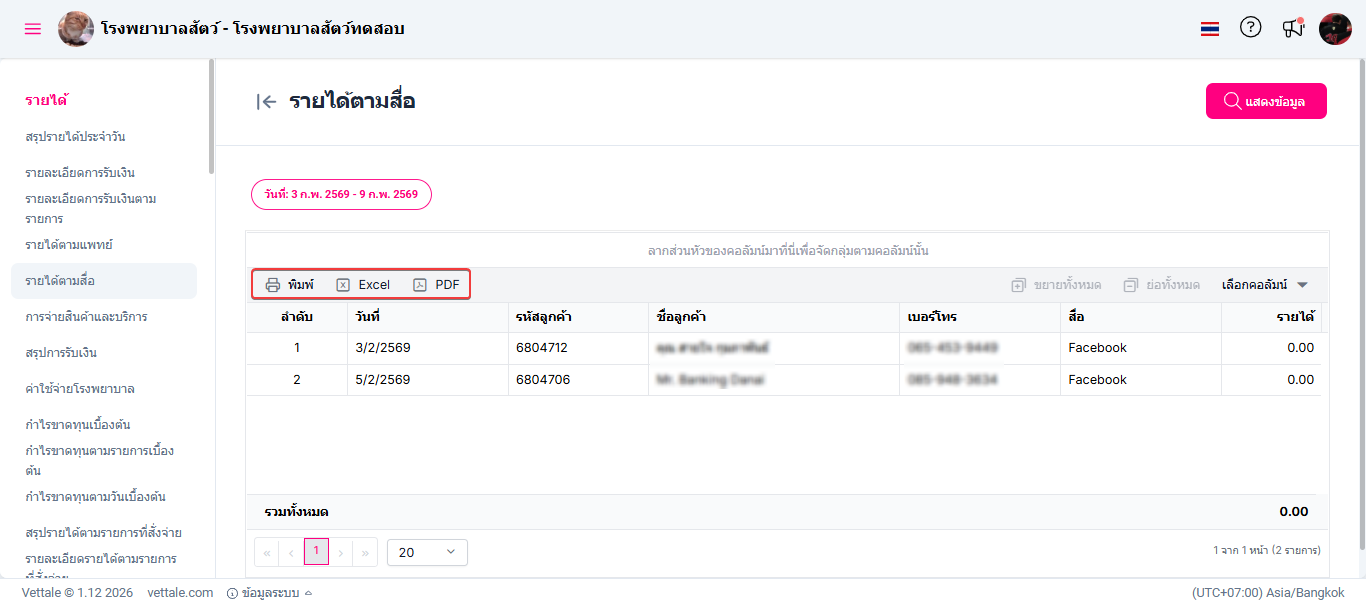This screenshot has width=1366, height=607.
Task: Open the help question mark icon
Action: (1250, 28)
